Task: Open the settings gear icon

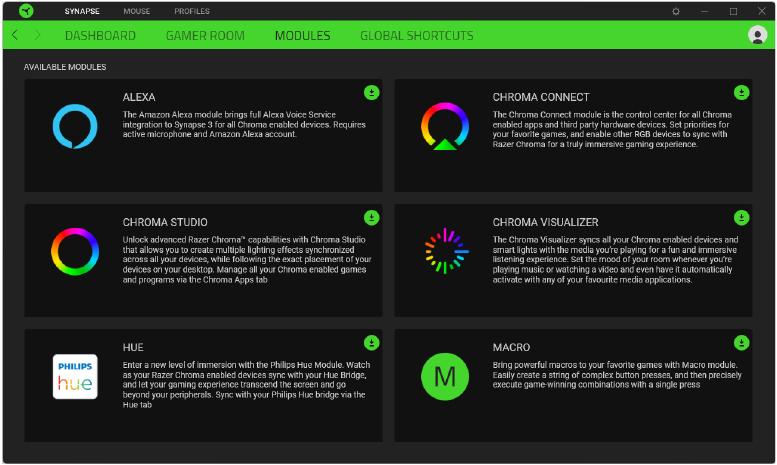Action: 676,11
